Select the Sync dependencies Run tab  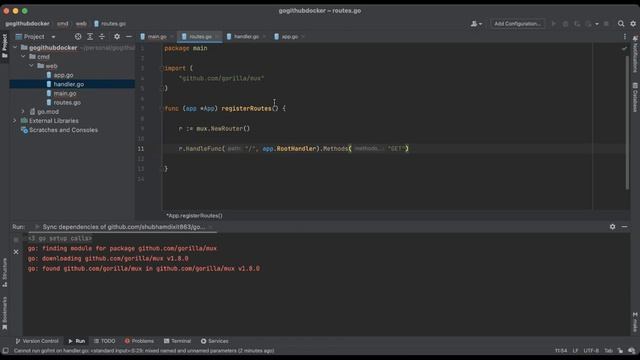tap(123, 227)
